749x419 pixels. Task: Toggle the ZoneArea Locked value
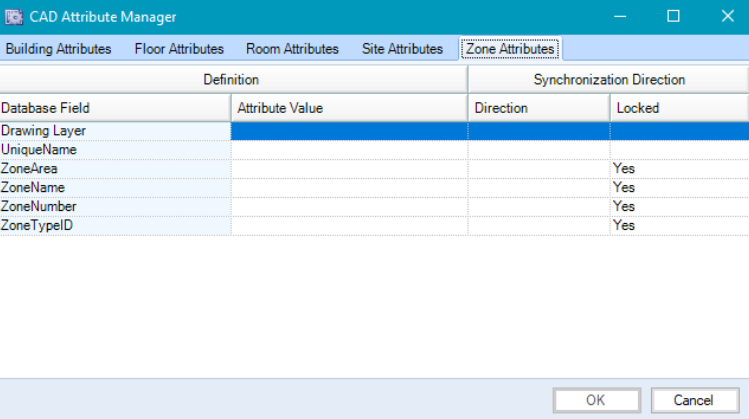tap(678, 169)
